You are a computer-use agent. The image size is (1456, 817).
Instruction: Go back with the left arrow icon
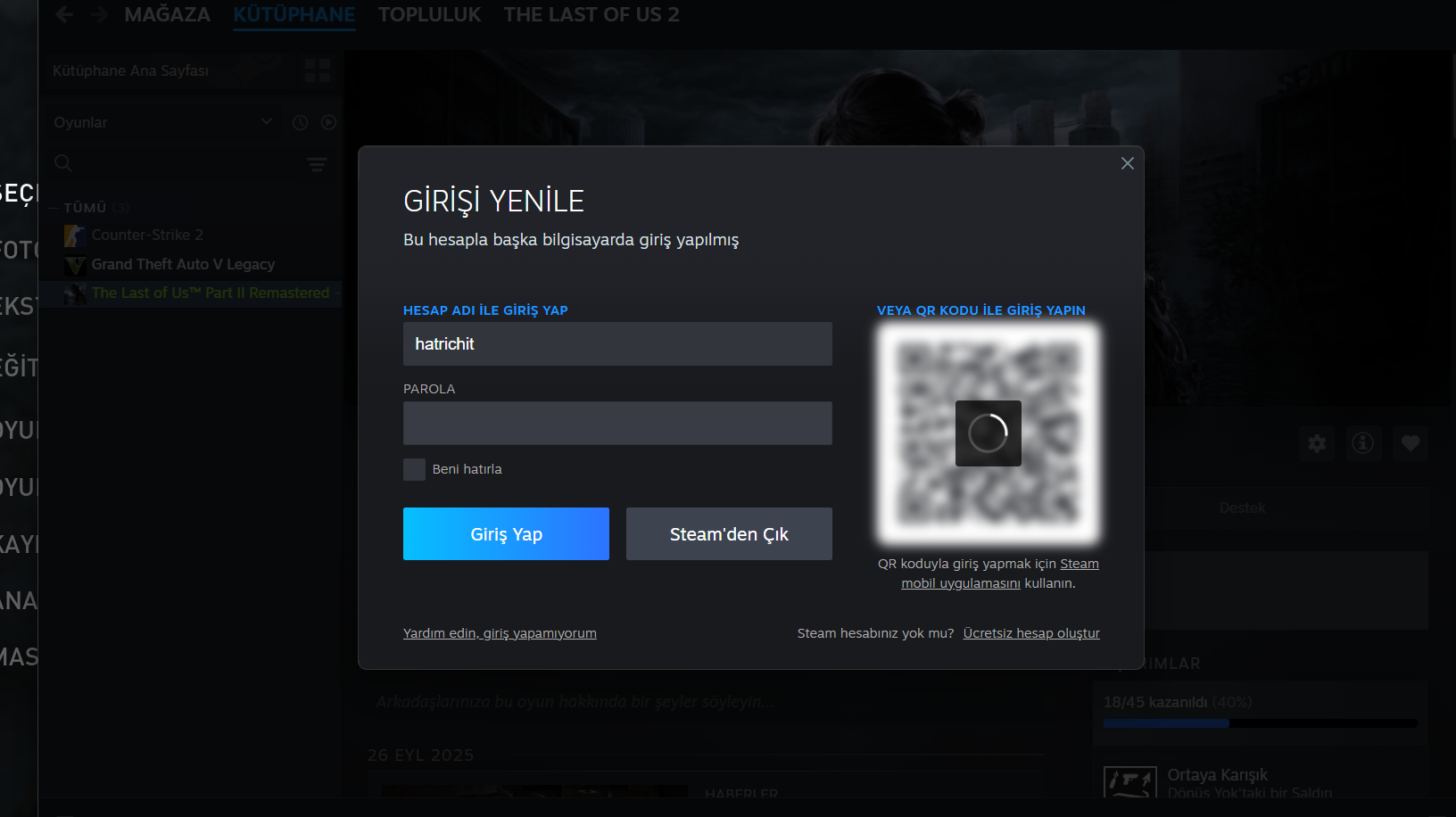pos(64,14)
